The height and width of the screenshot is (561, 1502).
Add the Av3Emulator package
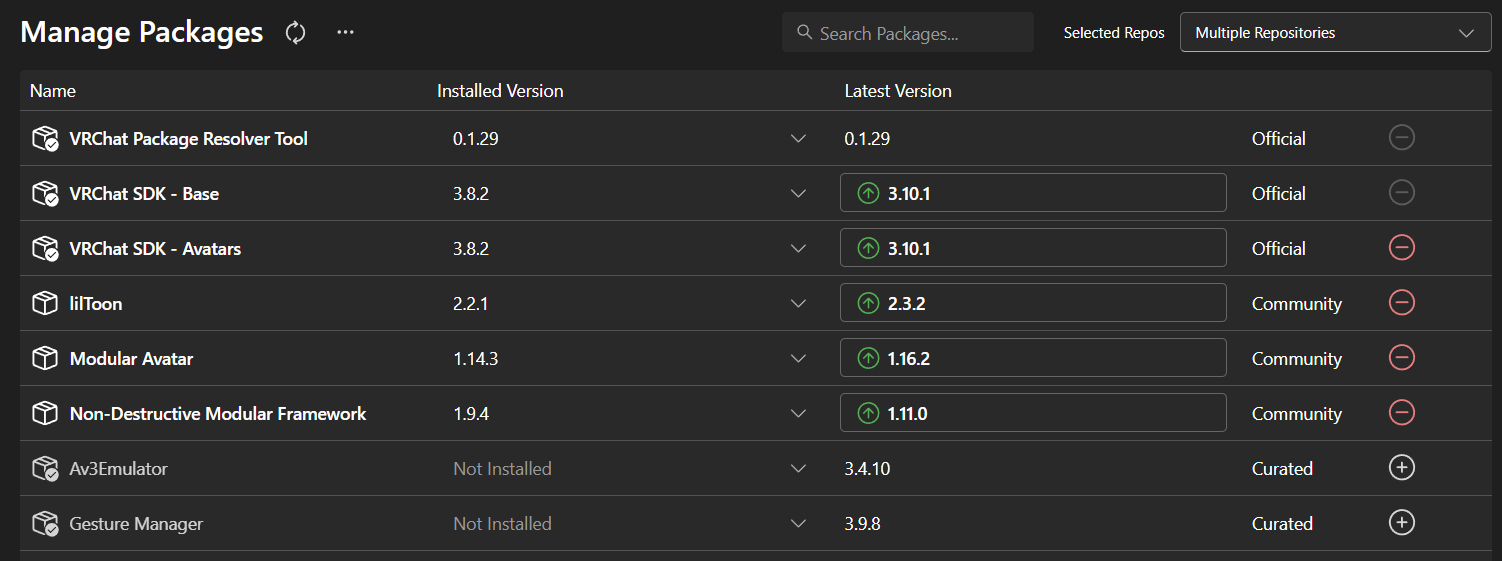[x=1402, y=467]
